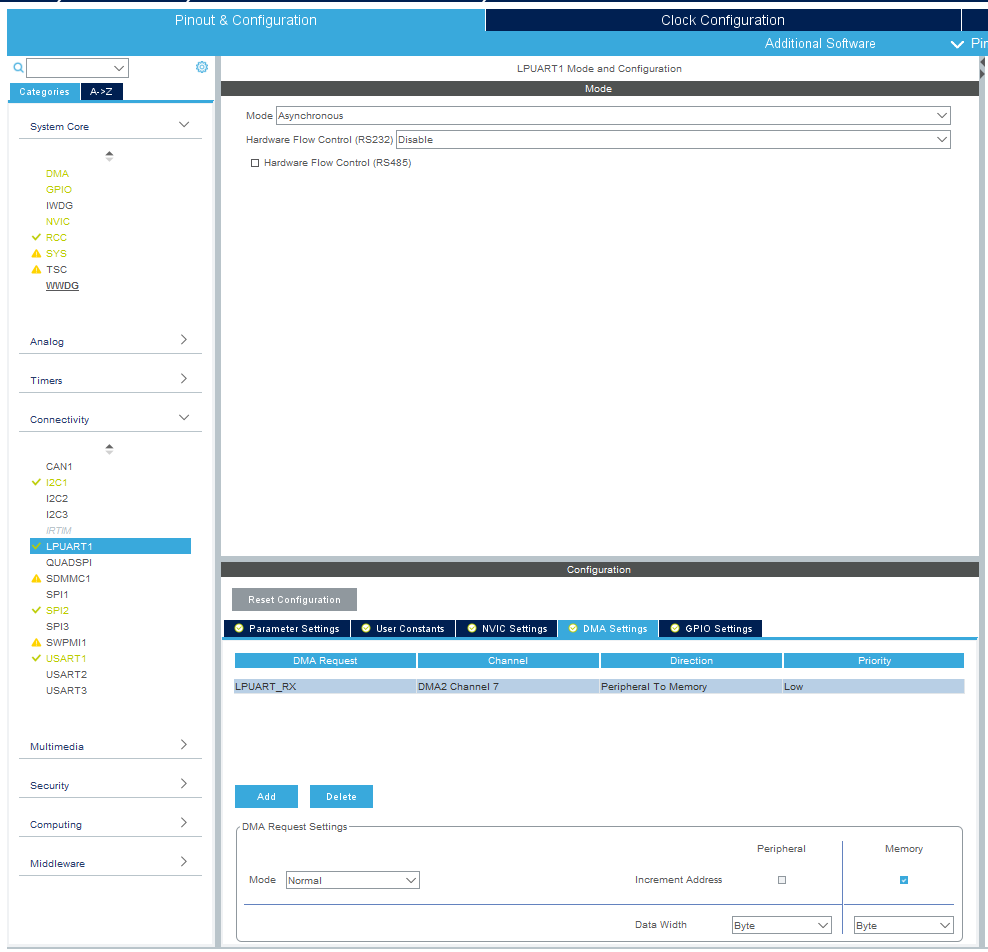Expand the Security category
This screenshot has height=952, width=988.
(184, 784)
